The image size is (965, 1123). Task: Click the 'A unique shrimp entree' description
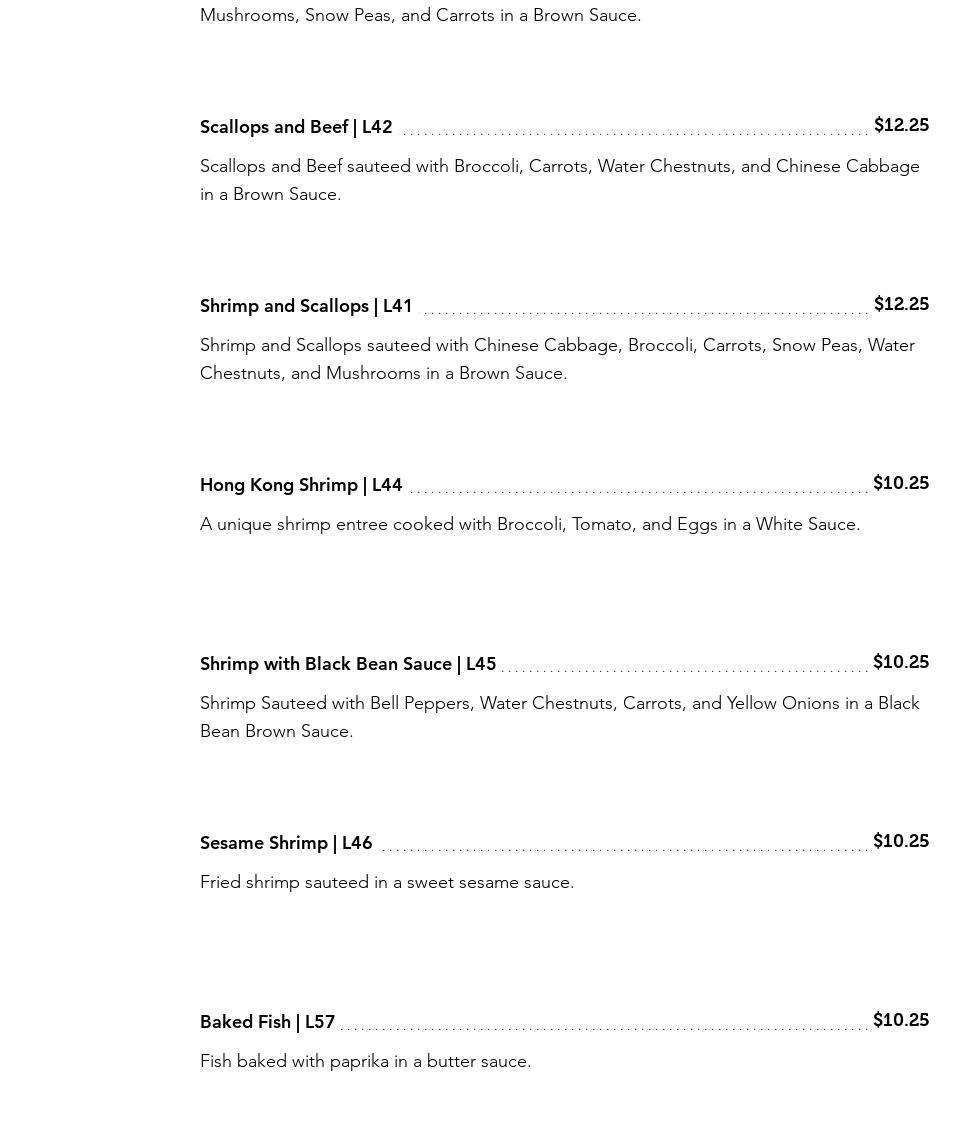(x=530, y=524)
